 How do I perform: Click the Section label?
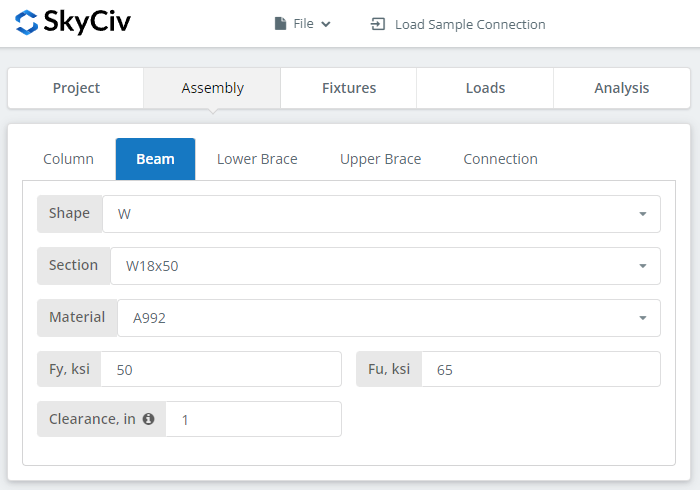[74, 266]
